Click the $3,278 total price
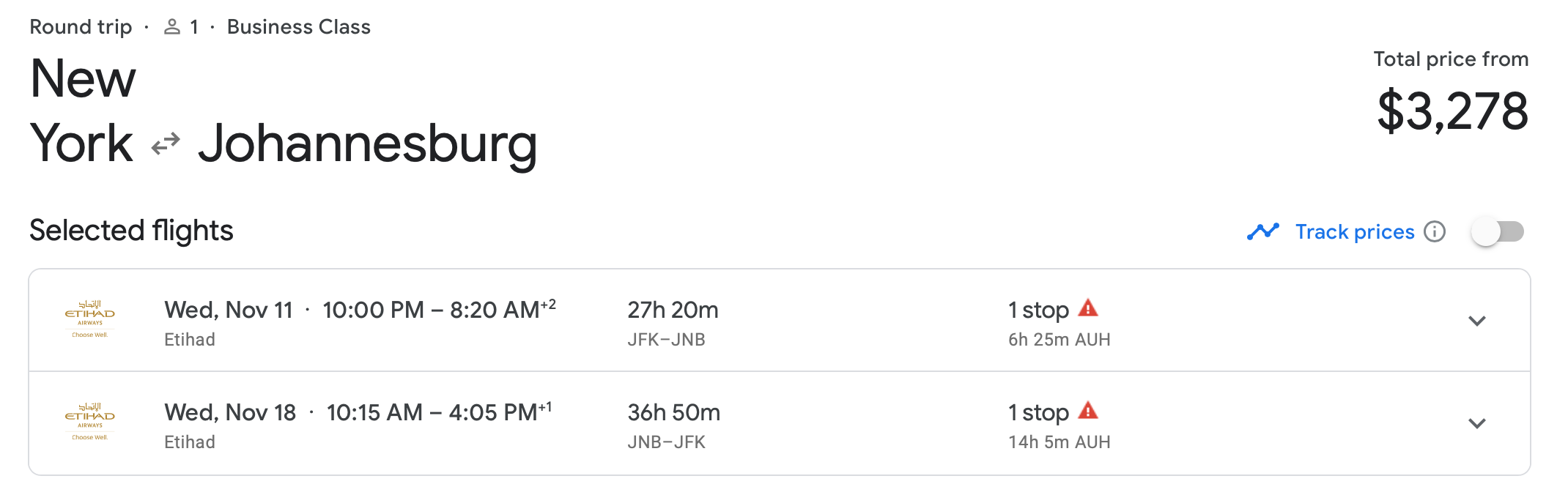This screenshot has height=495, width=1568. 1451,111
